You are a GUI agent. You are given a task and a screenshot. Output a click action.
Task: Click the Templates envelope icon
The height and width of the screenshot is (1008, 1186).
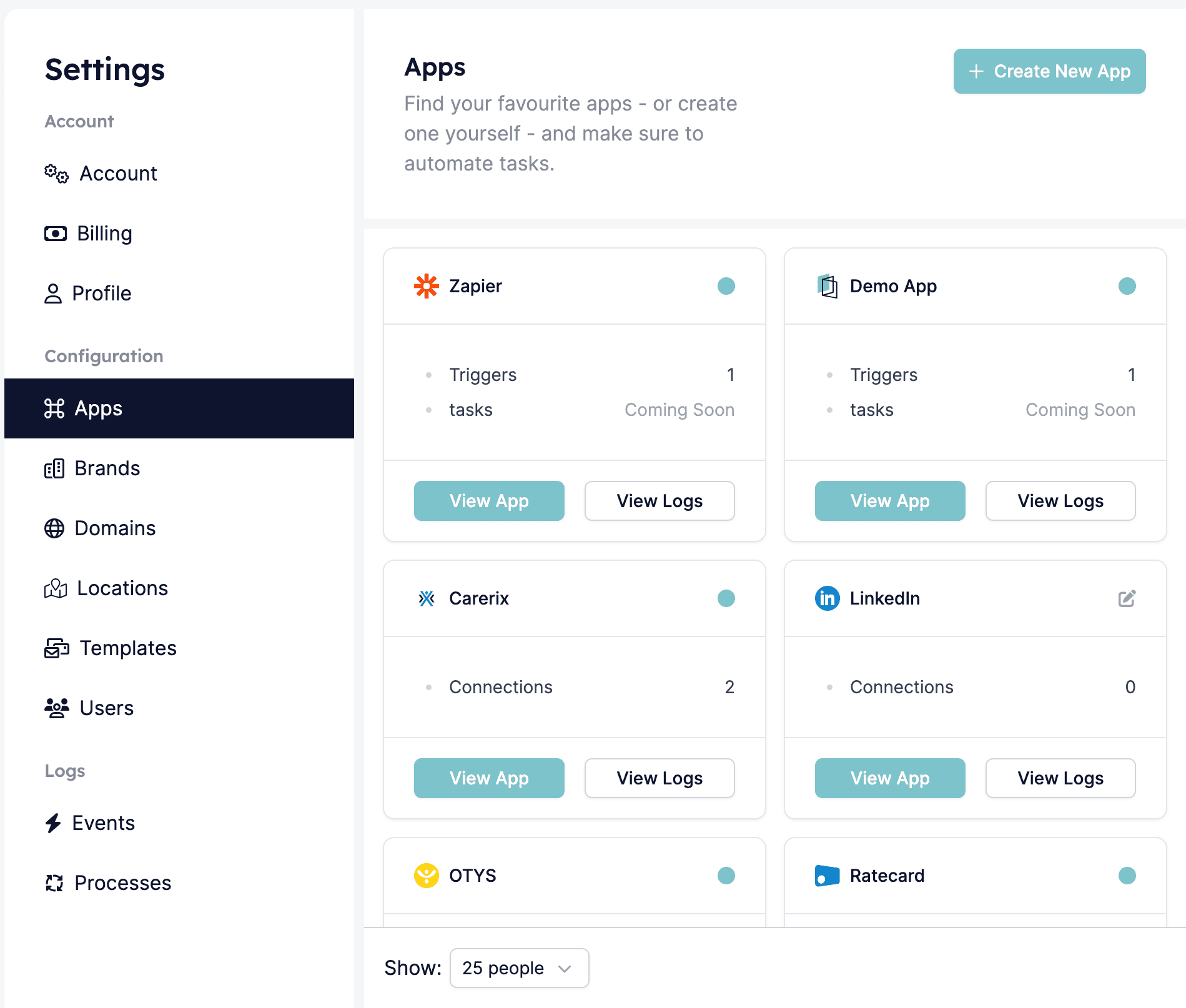click(x=57, y=648)
